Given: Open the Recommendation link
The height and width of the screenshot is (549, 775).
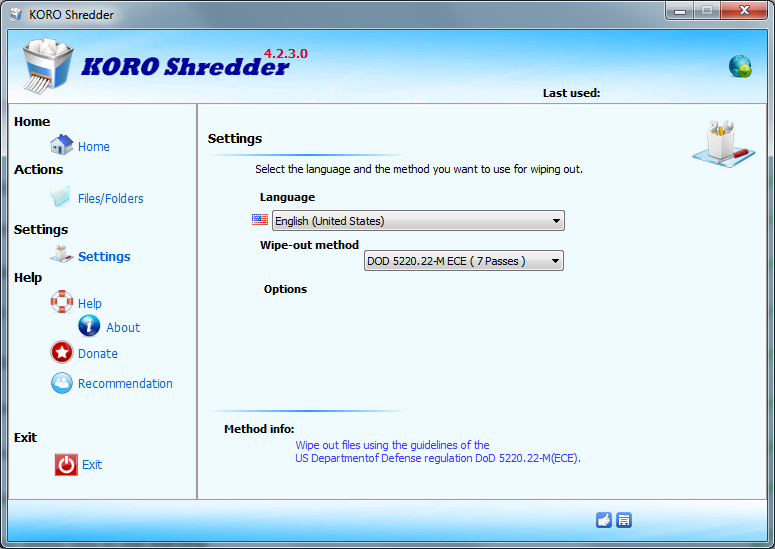Looking at the screenshot, I should (126, 384).
